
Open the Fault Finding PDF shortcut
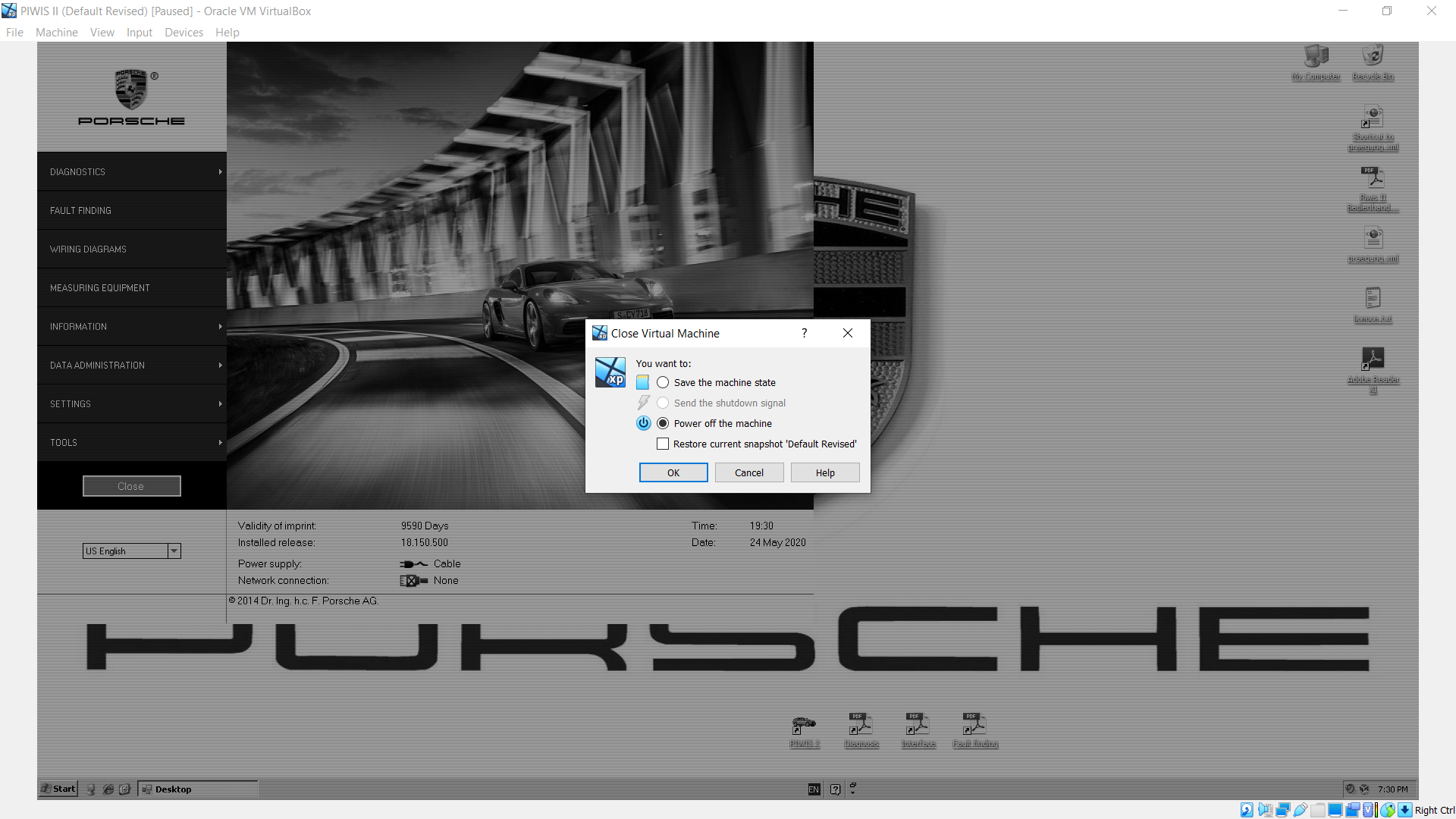coord(974,726)
